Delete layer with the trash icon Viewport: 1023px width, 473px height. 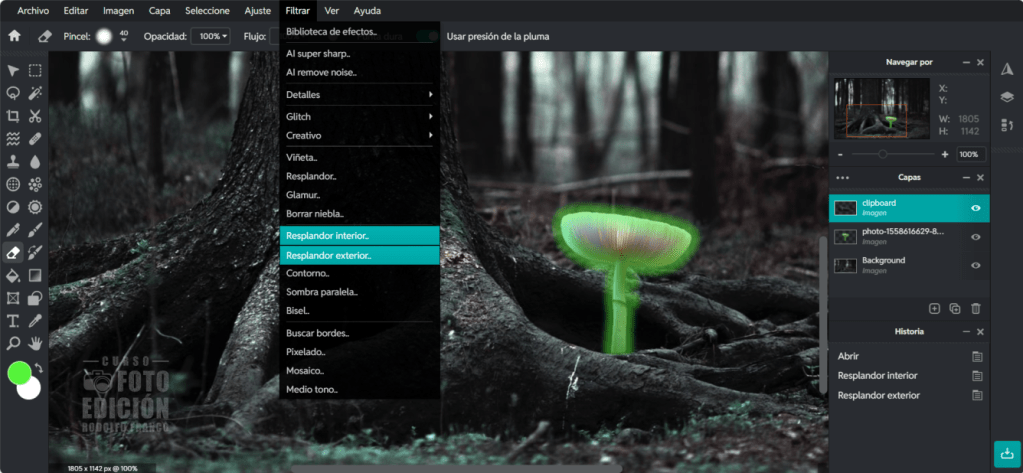coord(976,309)
